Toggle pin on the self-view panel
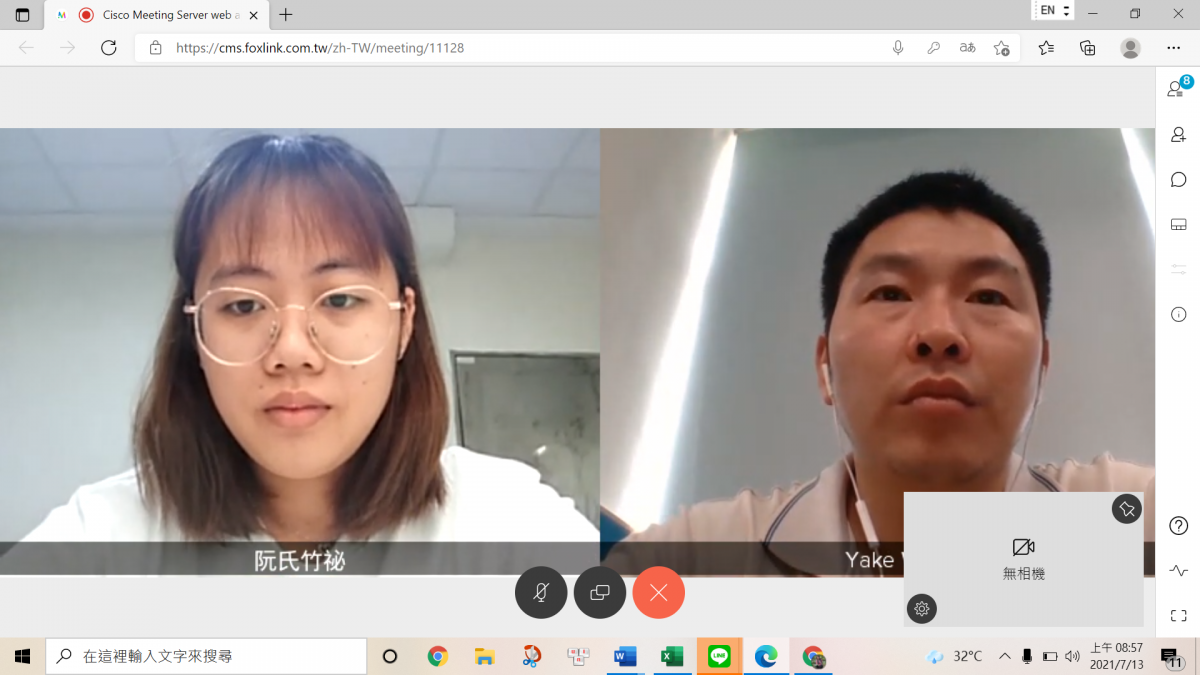Viewport: 1200px width, 675px height. pos(1127,509)
